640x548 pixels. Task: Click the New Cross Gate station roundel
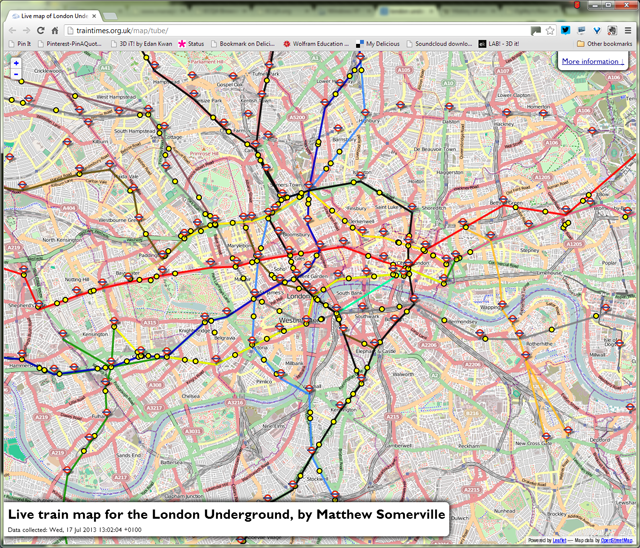point(546,436)
